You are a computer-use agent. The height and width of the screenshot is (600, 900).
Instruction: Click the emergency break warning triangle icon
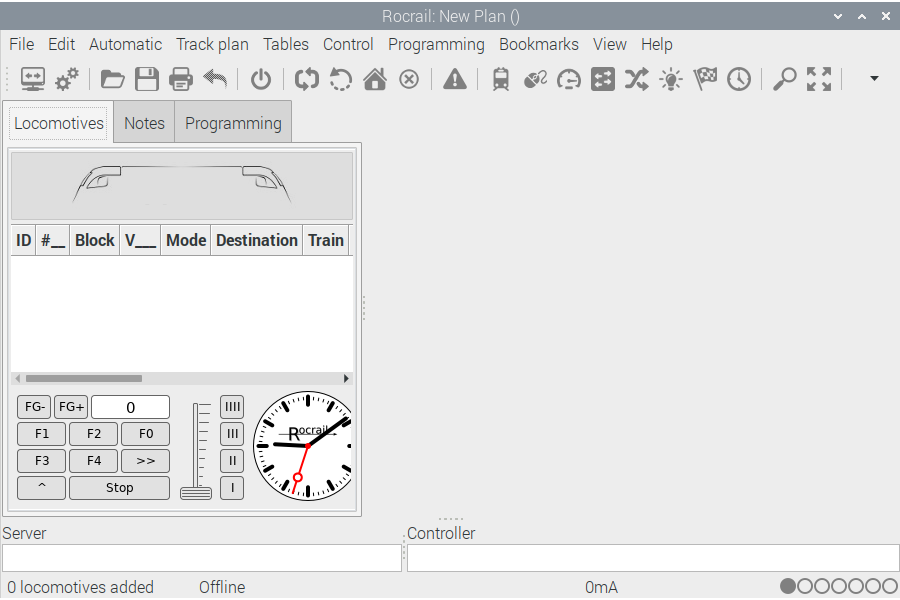pyautogui.click(x=455, y=79)
